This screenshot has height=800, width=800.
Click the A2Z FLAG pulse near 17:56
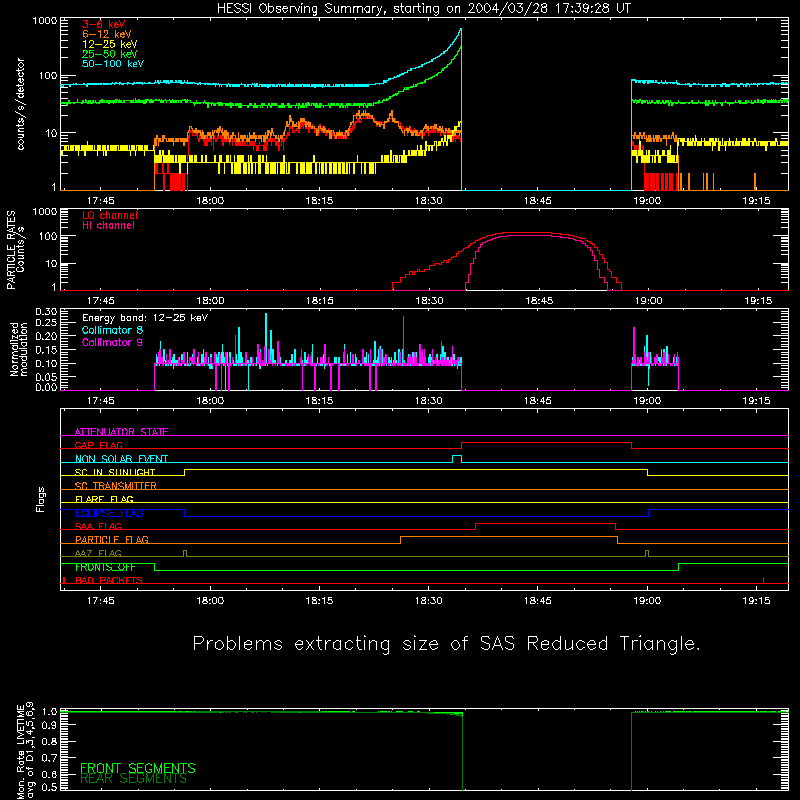pos(185,554)
